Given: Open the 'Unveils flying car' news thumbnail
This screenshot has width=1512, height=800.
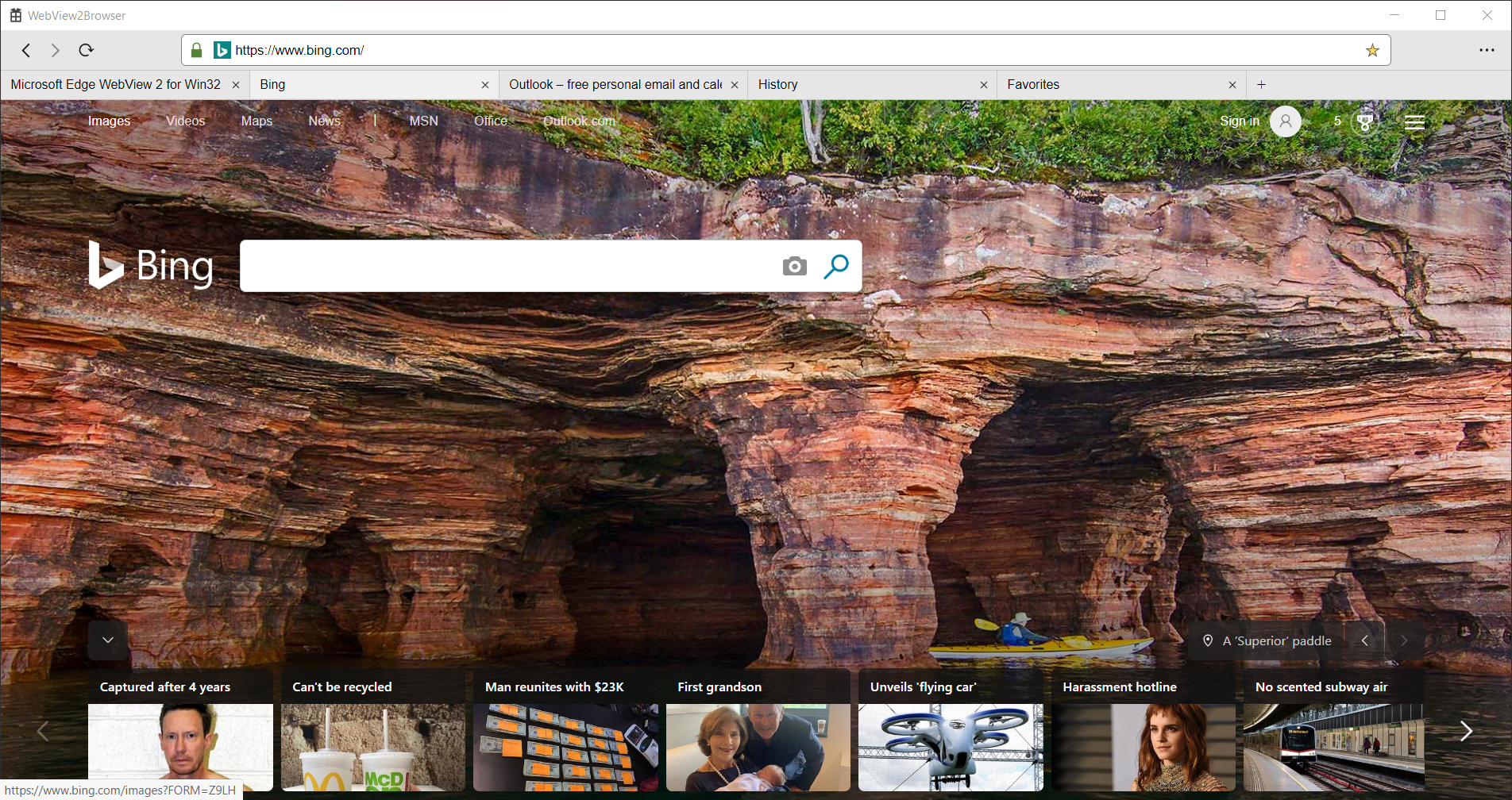Looking at the screenshot, I should 950,747.
